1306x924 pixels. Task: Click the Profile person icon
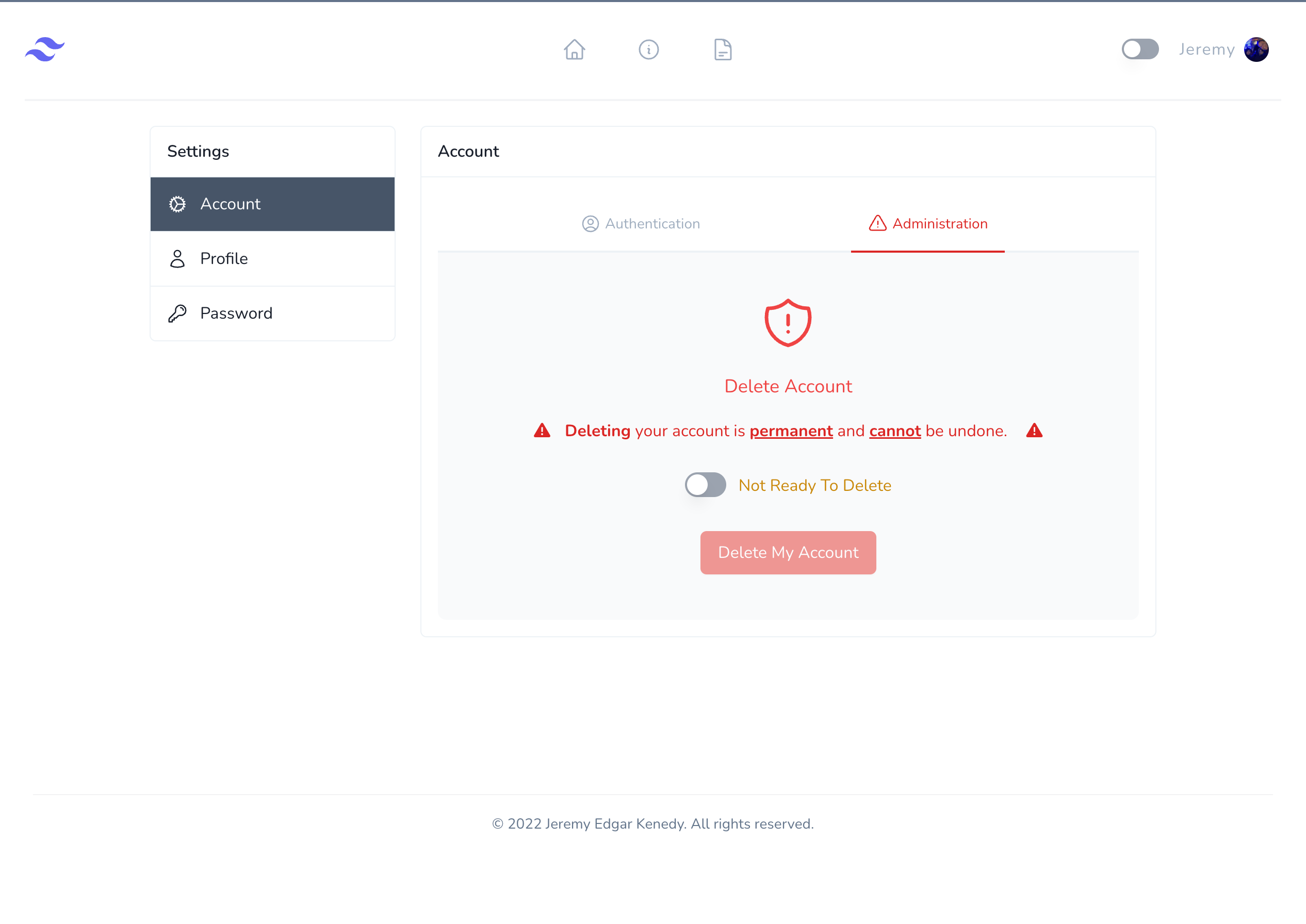[178, 258]
